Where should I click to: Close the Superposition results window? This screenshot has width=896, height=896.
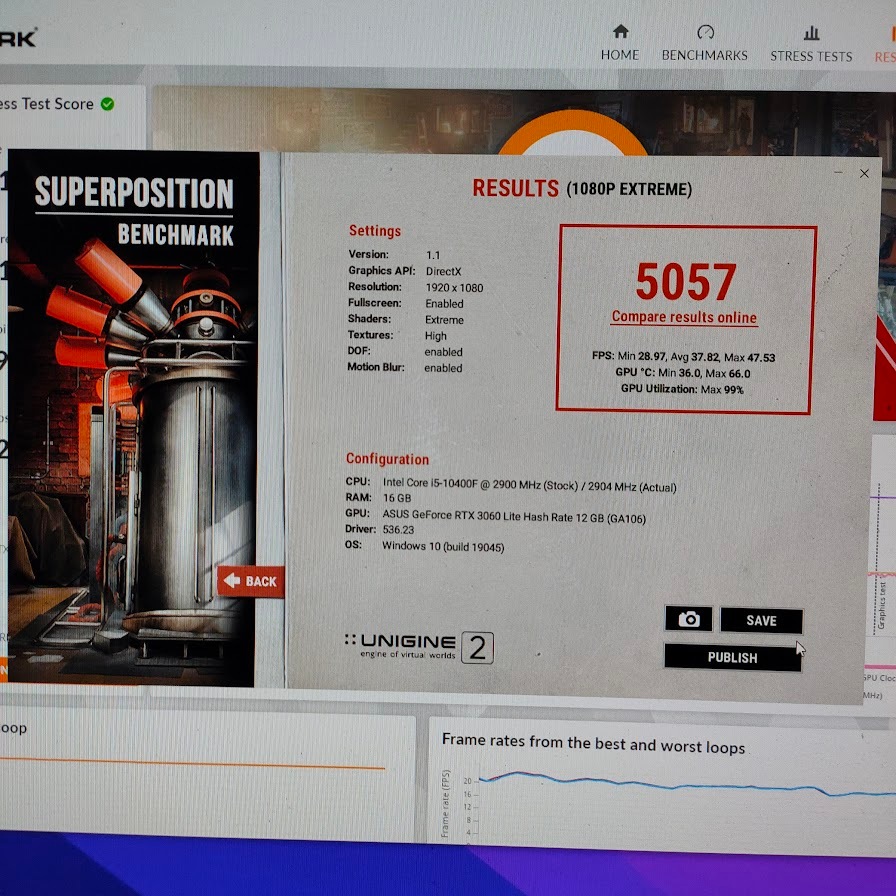tap(864, 173)
